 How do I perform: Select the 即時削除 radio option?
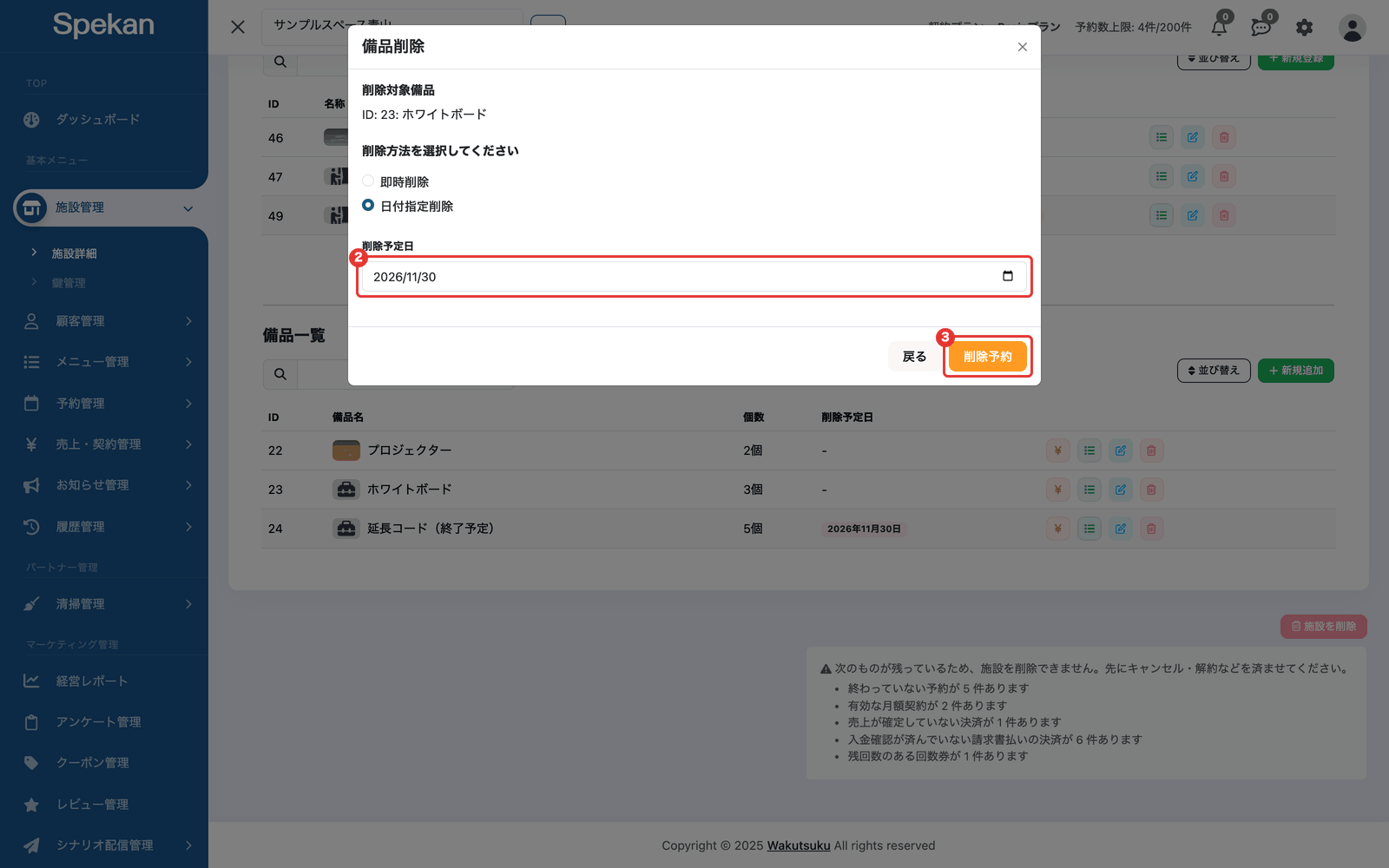click(x=368, y=181)
